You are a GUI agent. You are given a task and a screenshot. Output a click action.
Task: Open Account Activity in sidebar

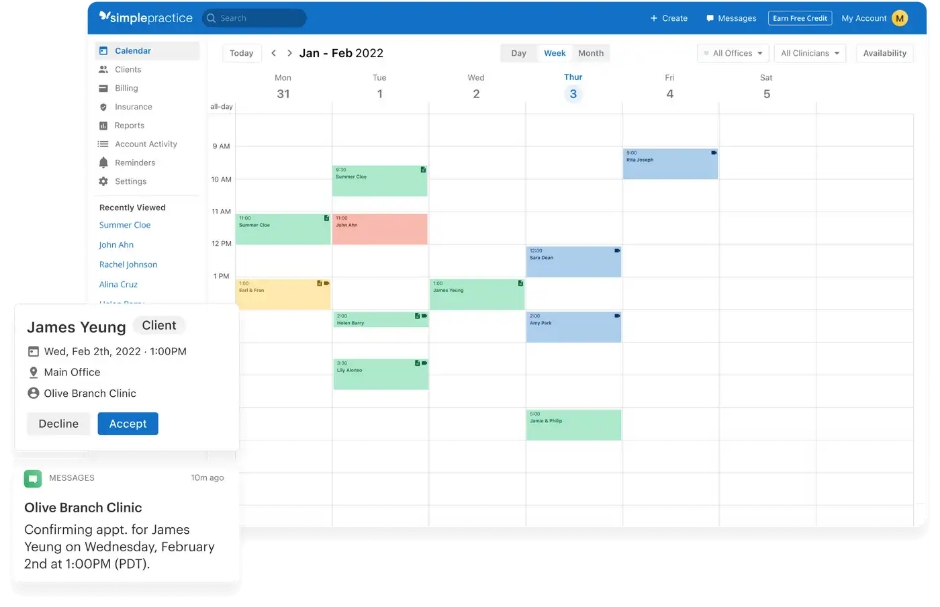click(145, 144)
